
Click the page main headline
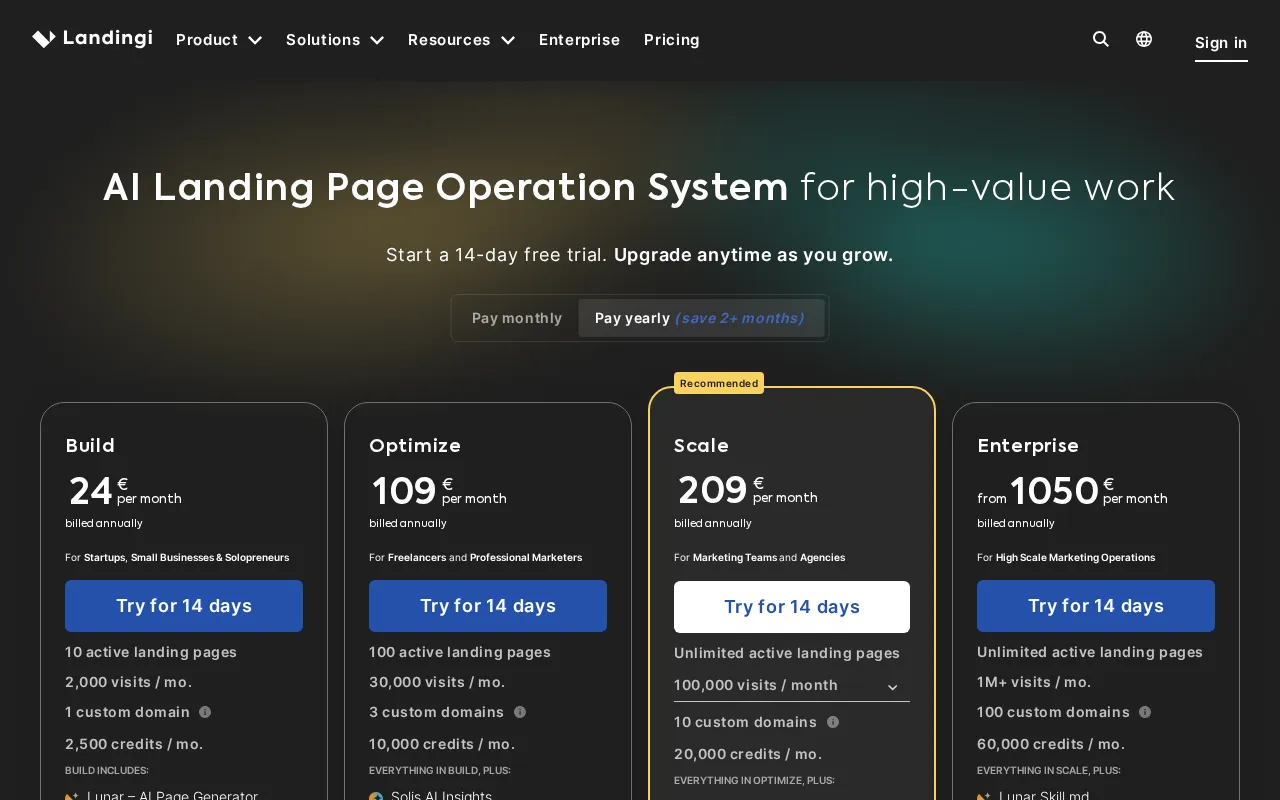coord(639,188)
